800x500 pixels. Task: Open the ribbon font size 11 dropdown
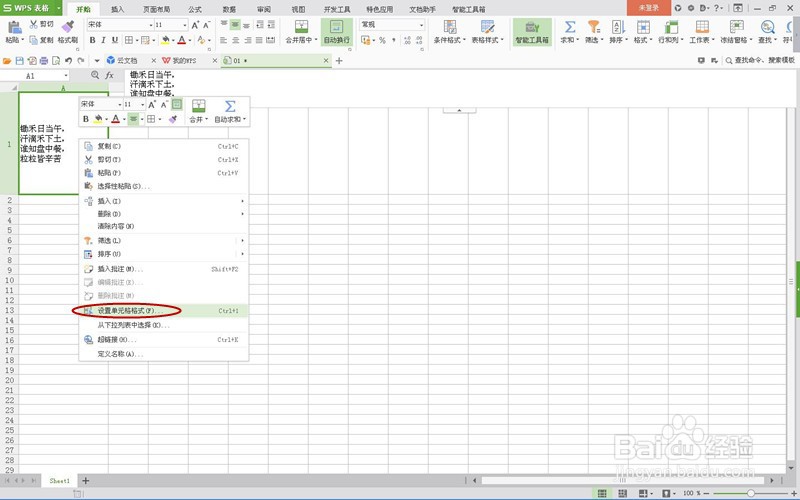[x=185, y=25]
